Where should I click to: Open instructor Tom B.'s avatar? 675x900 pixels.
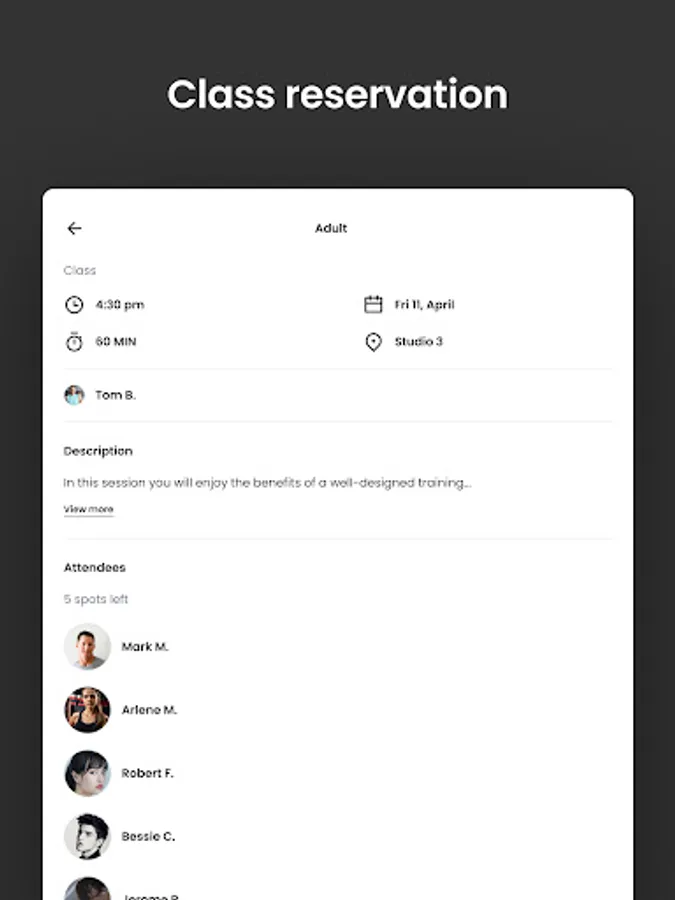[x=74, y=395]
